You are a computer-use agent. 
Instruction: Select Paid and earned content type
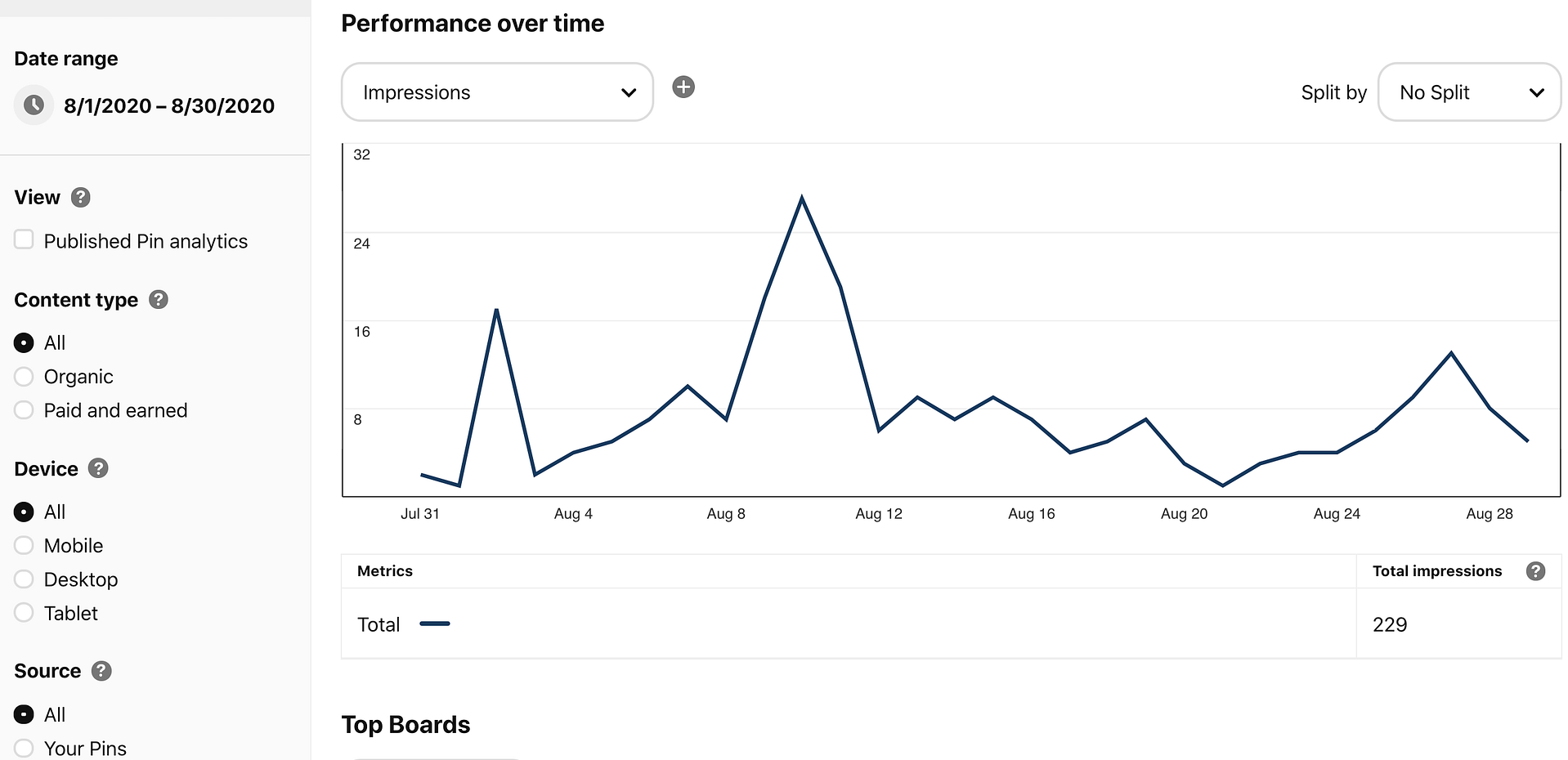coord(24,409)
